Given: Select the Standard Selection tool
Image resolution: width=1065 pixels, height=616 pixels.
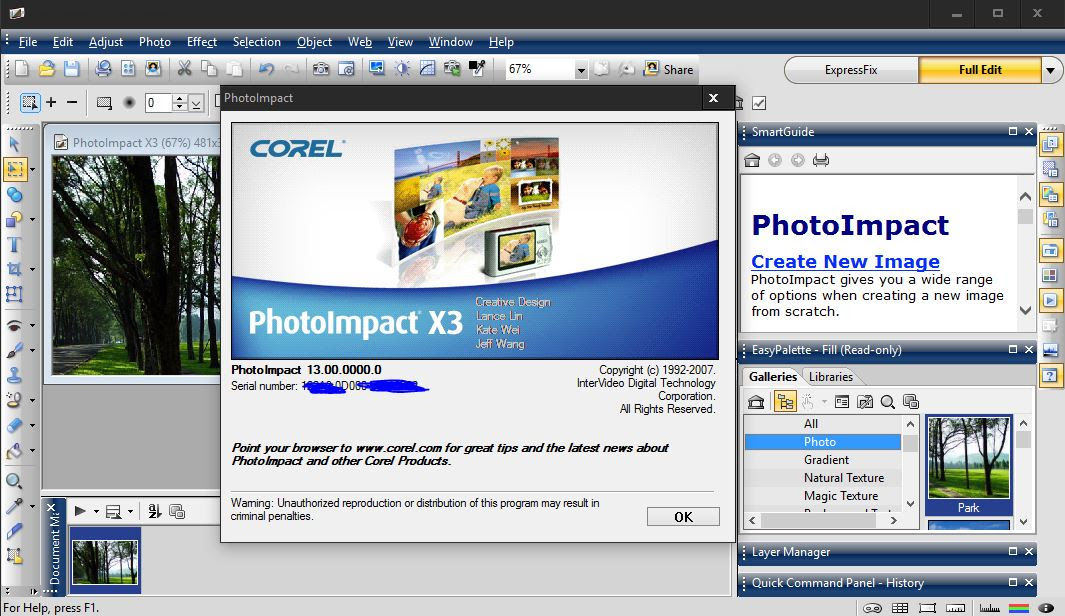Looking at the screenshot, I should 14,169.
